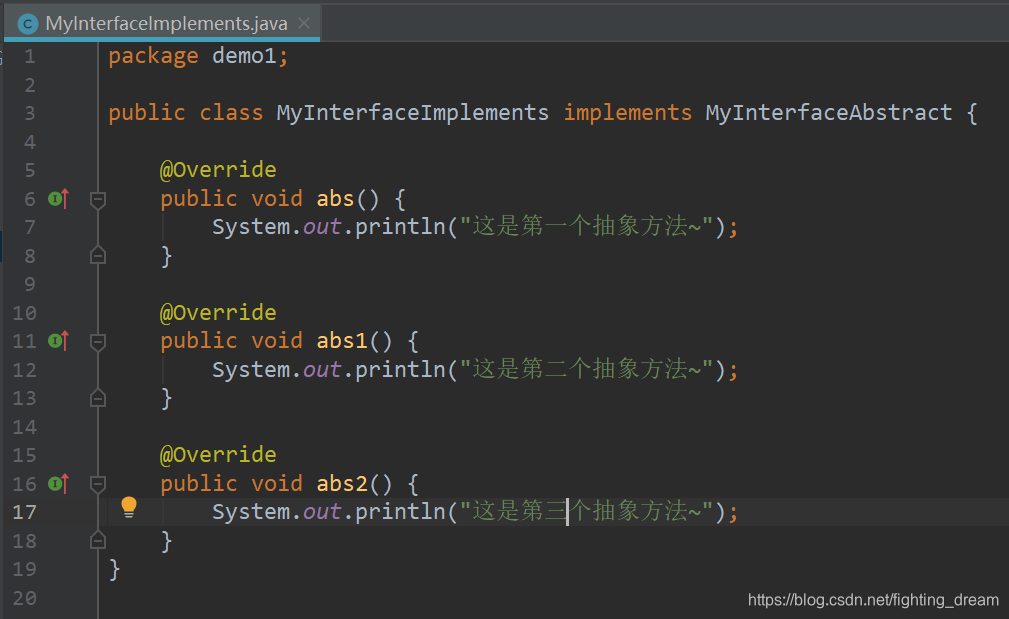Click the 'implements' keyword on line 3
Viewport: 1009px width, 619px height.
pos(627,113)
